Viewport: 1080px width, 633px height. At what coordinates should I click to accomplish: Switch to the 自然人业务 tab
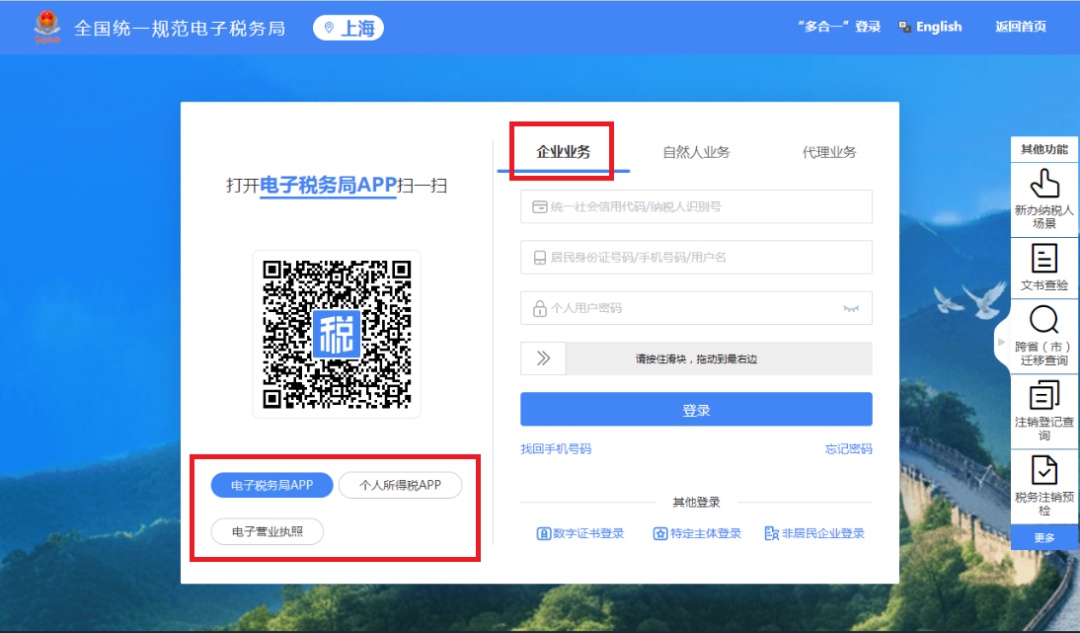(x=696, y=152)
